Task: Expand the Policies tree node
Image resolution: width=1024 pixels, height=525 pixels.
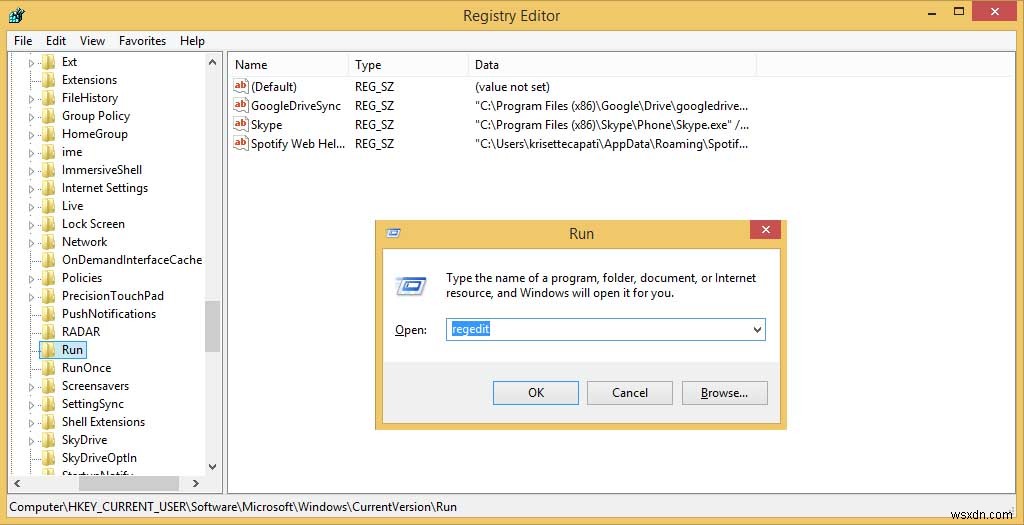Action: [31, 279]
